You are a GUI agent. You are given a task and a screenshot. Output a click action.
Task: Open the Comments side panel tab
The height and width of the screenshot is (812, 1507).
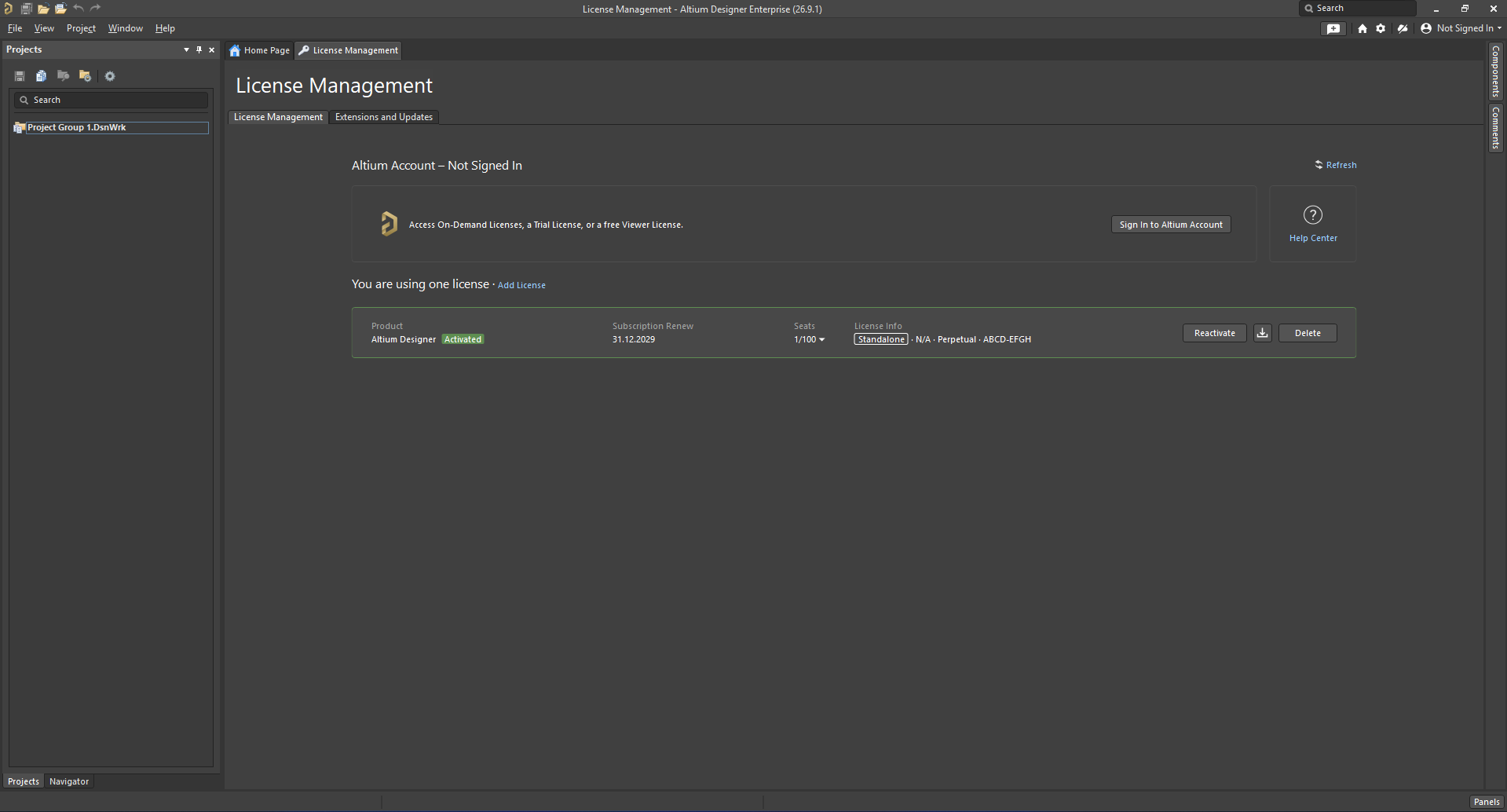click(x=1496, y=128)
